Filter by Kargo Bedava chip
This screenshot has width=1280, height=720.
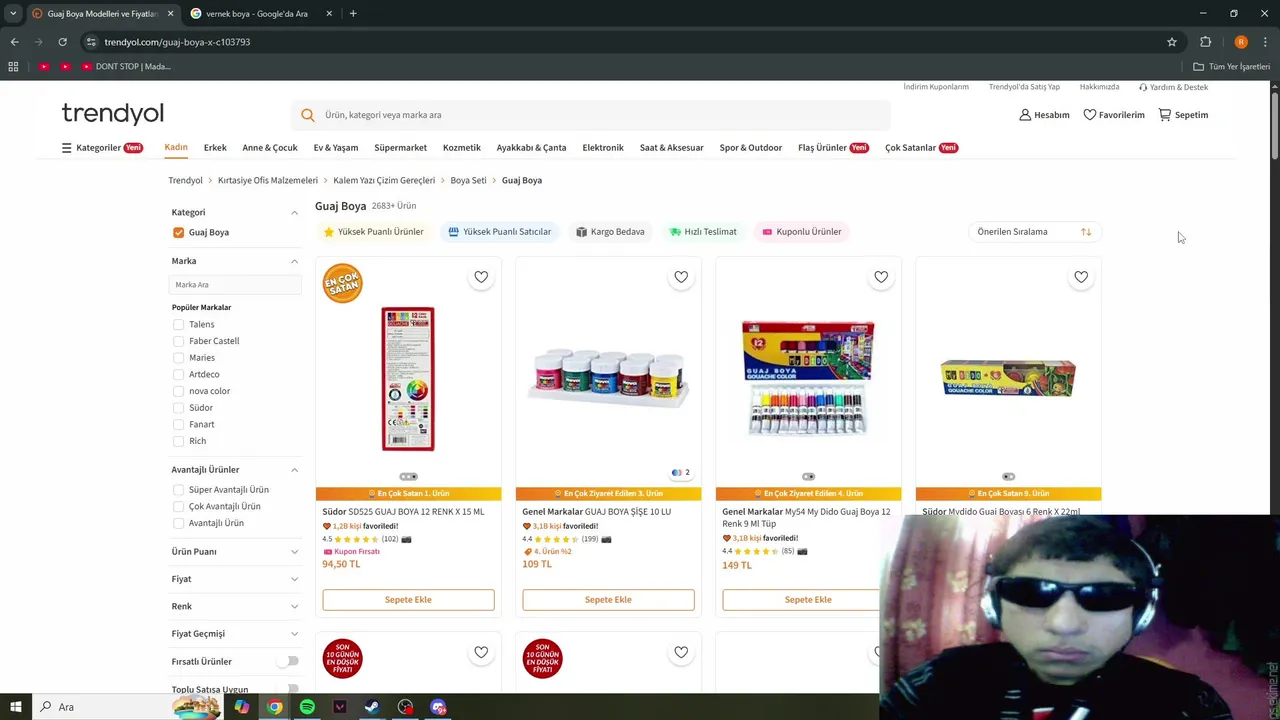(609, 232)
